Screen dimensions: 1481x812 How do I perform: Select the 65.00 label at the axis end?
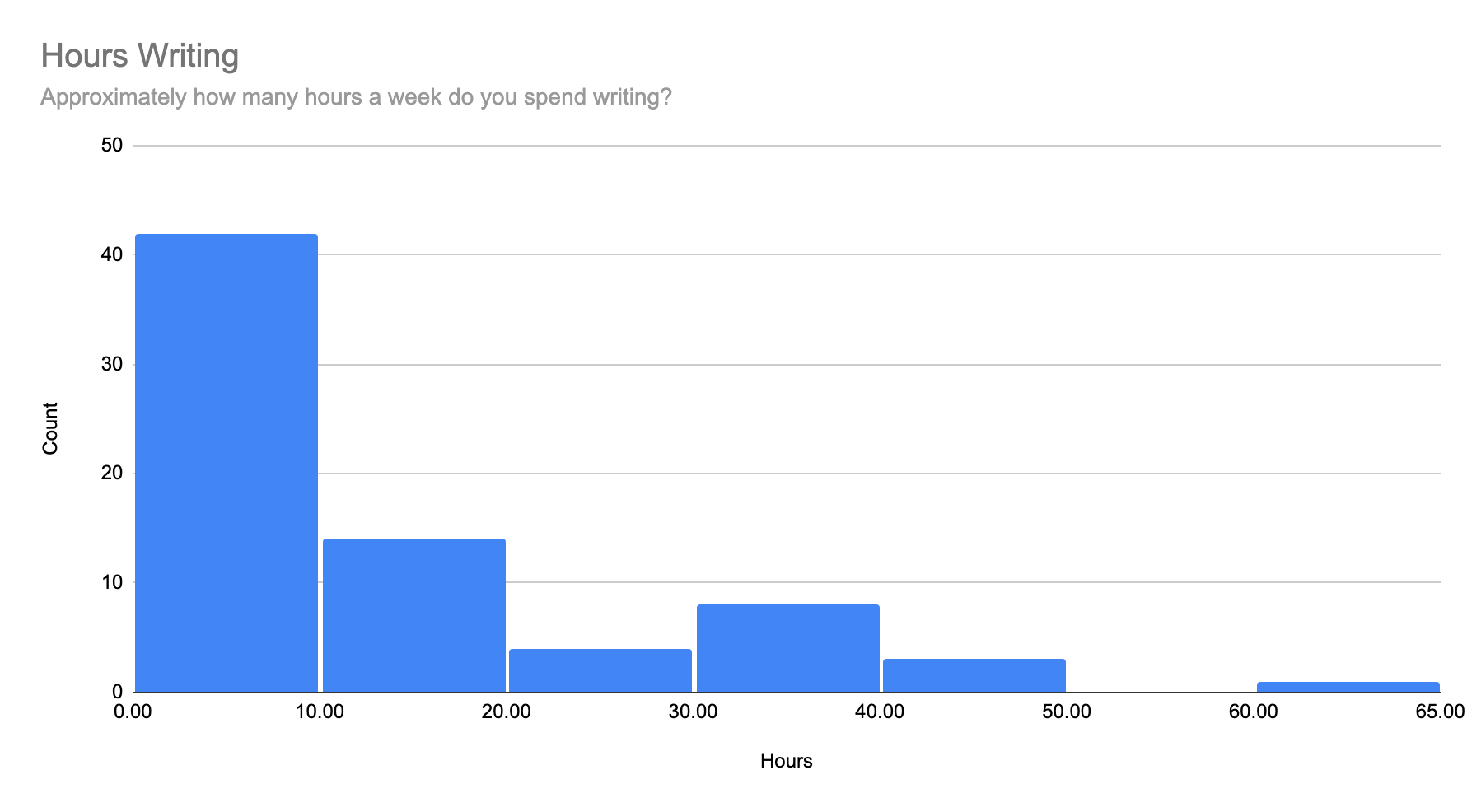(x=1440, y=712)
